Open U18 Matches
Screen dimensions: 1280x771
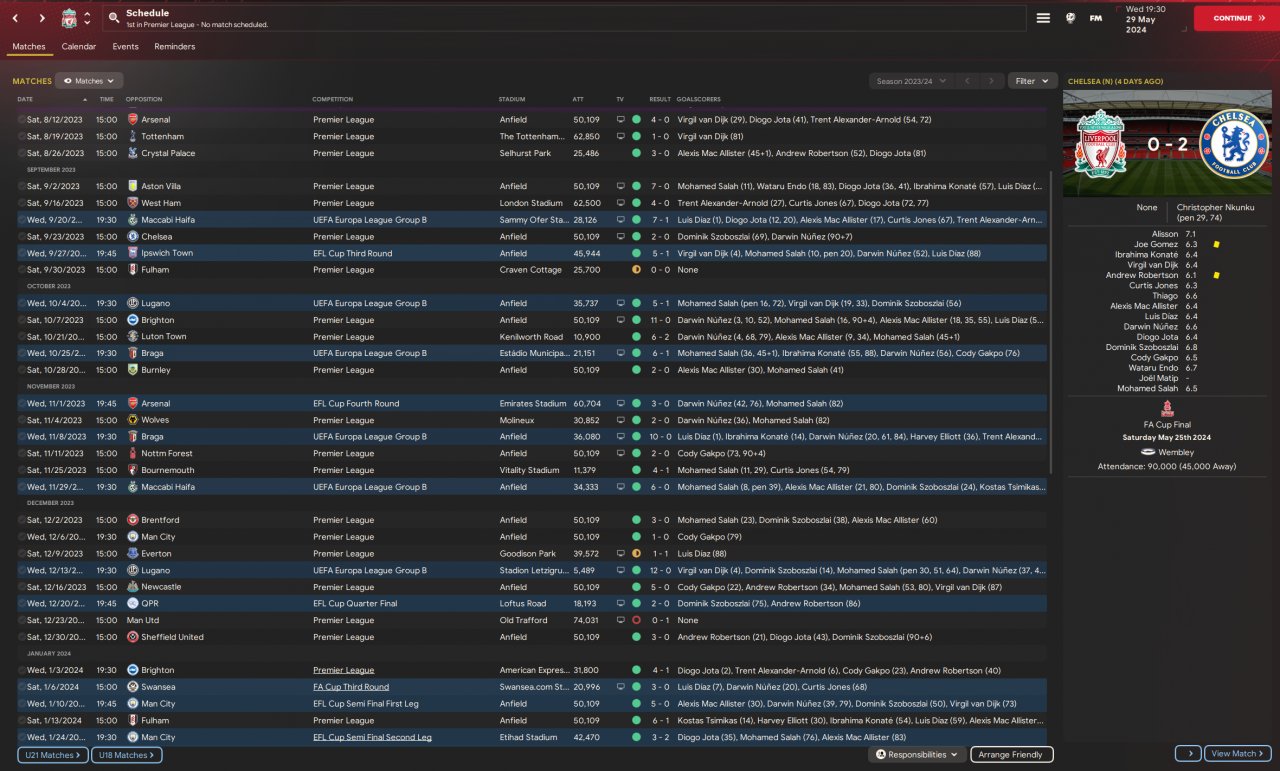127,755
